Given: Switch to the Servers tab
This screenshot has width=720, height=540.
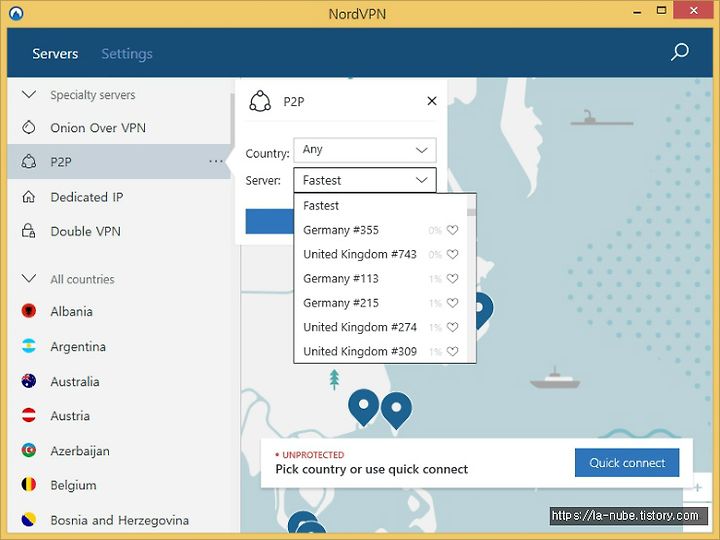Looking at the screenshot, I should [x=55, y=54].
